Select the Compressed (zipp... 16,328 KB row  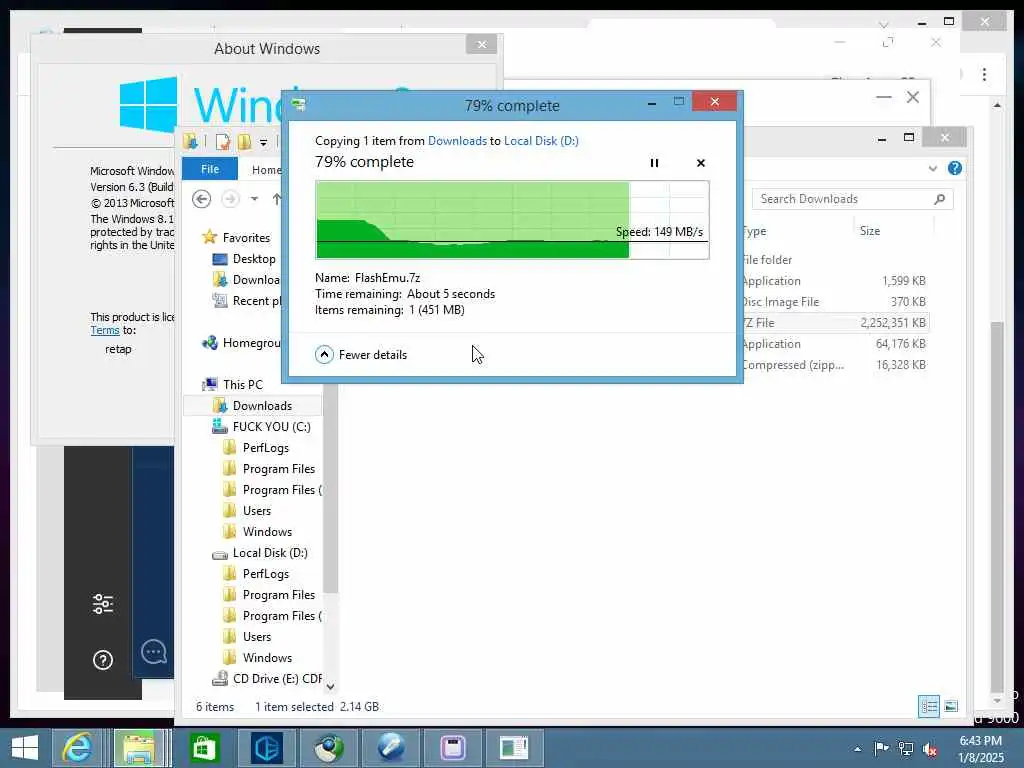835,364
